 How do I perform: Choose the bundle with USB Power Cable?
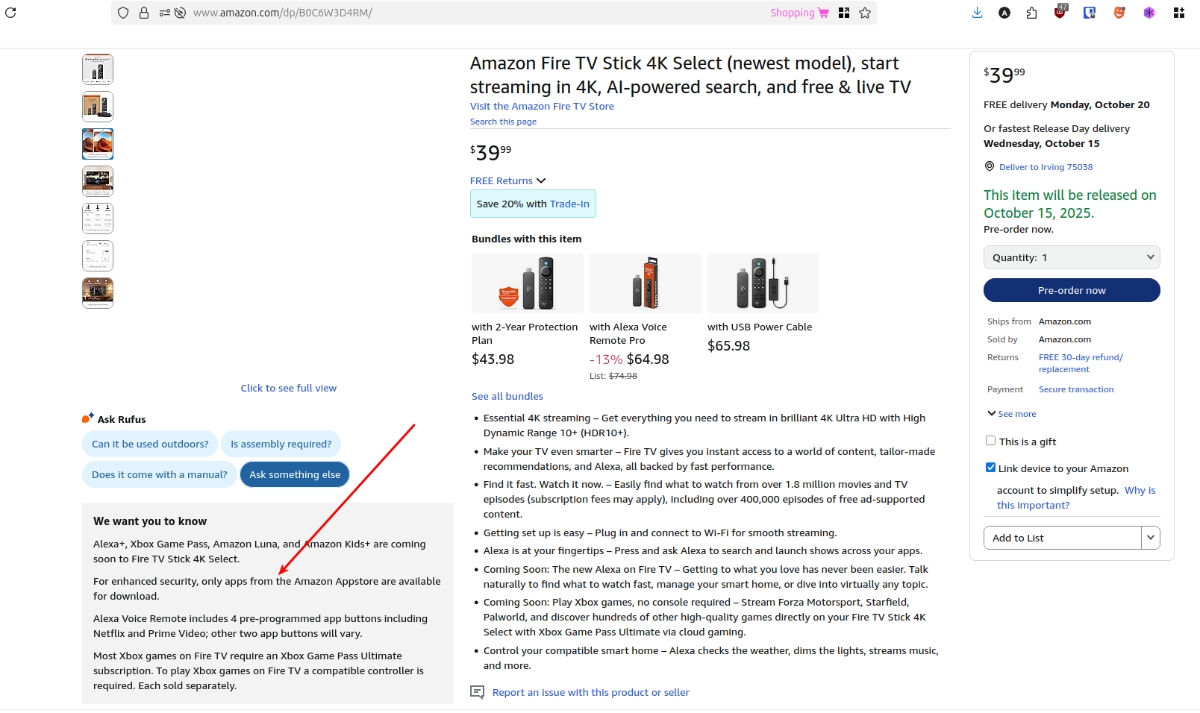pos(763,284)
